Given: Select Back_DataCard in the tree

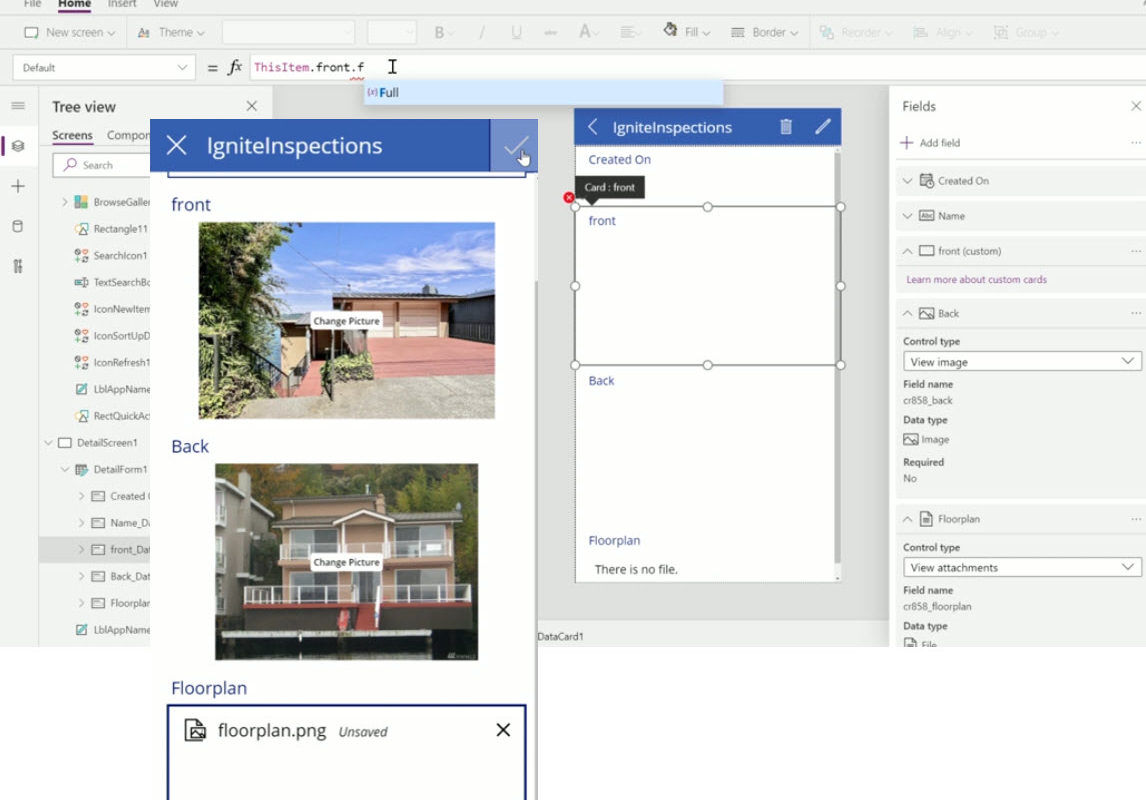Looking at the screenshot, I should coord(129,576).
